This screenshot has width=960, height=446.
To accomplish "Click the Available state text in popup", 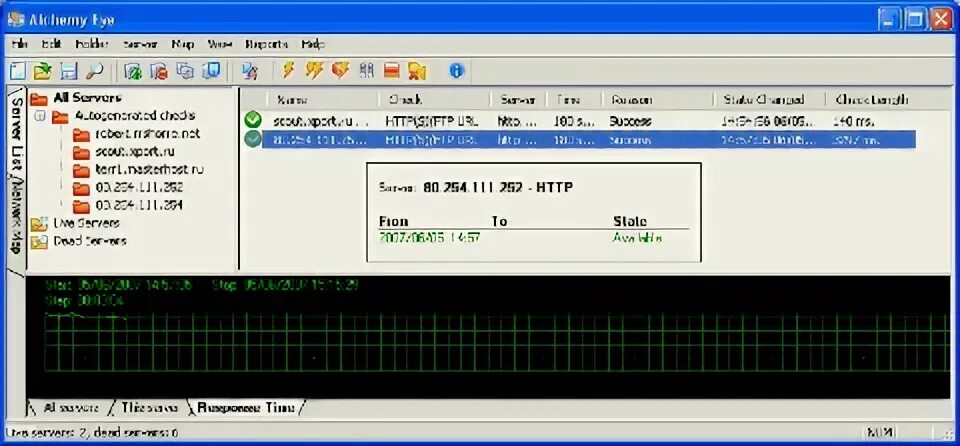I will coord(637,238).
